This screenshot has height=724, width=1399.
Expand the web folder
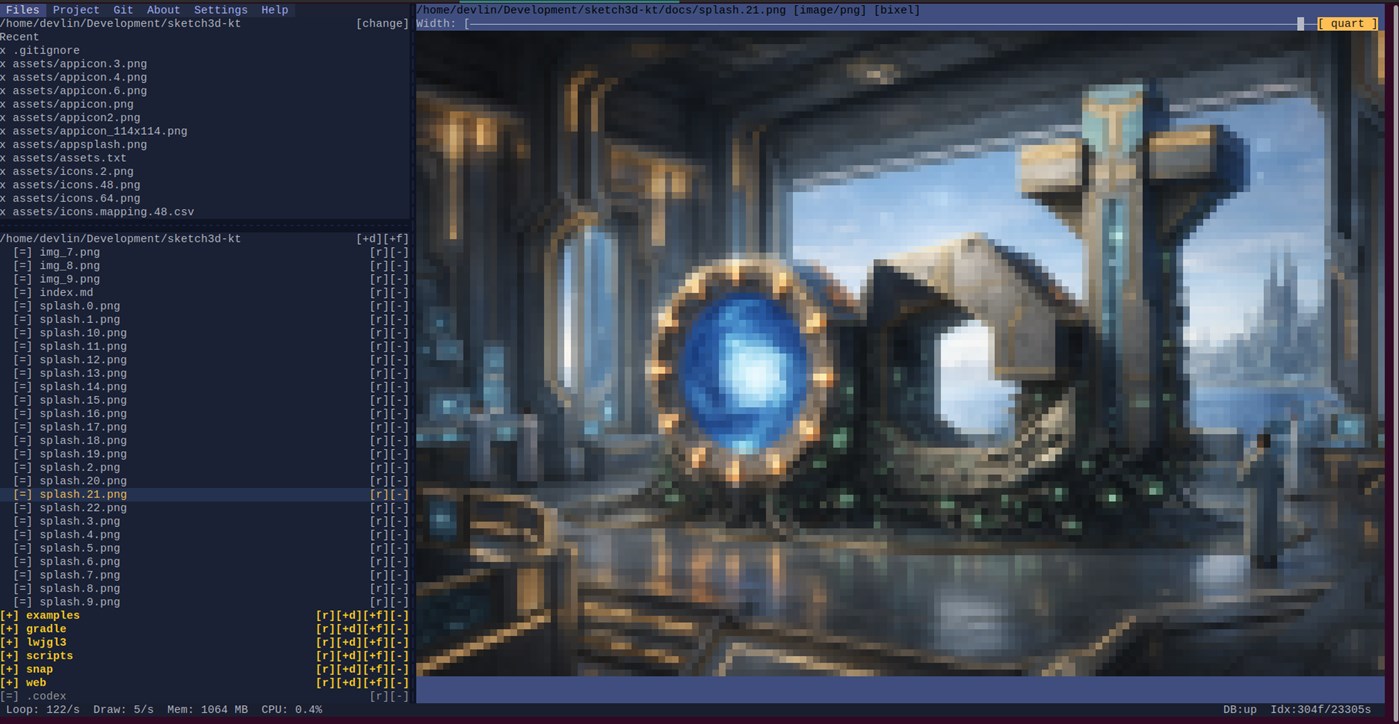pyautogui.click(x=10, y=683)
